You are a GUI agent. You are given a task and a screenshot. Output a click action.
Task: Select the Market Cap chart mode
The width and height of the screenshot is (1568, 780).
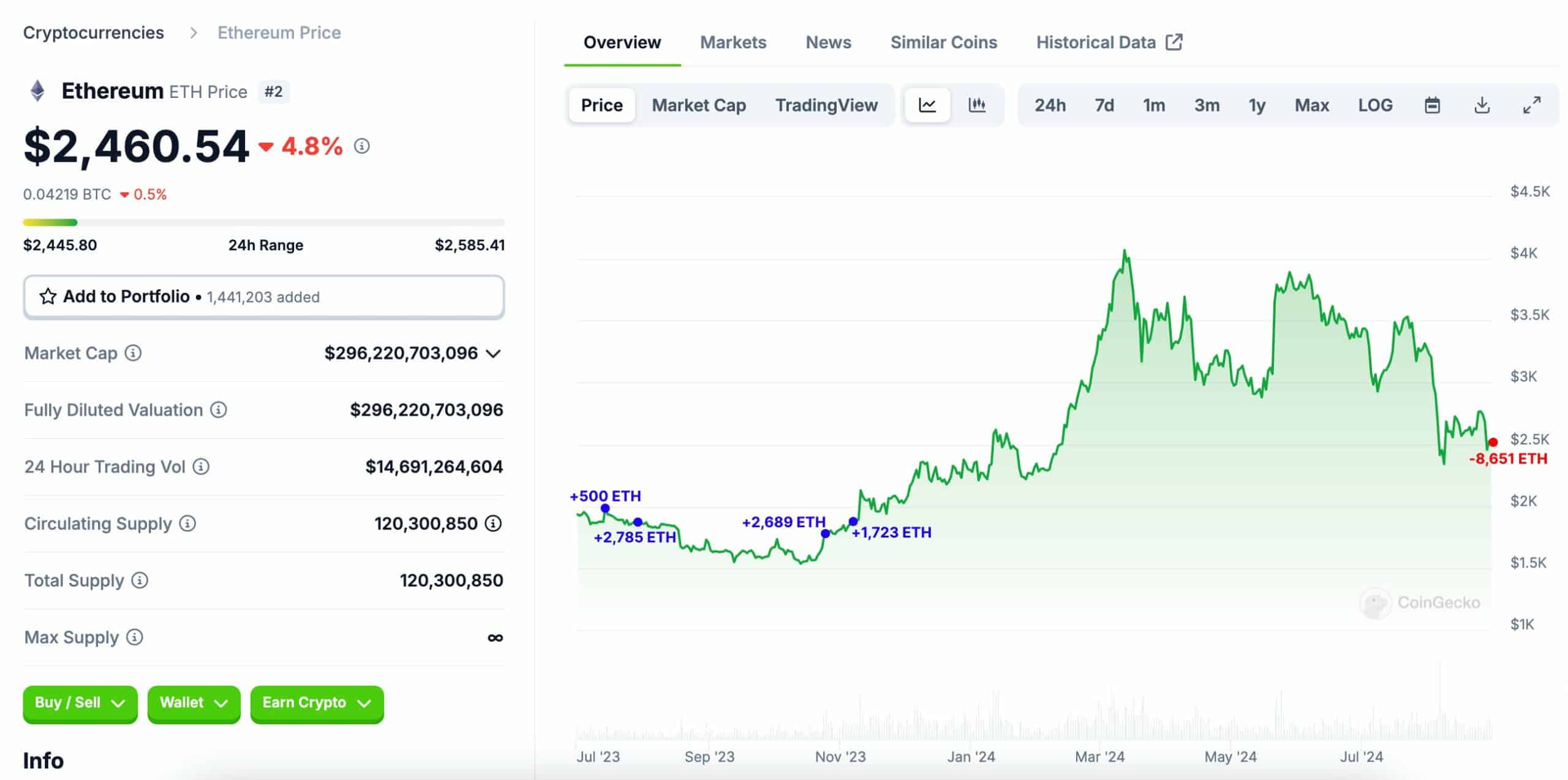click(x=699, y=105)
